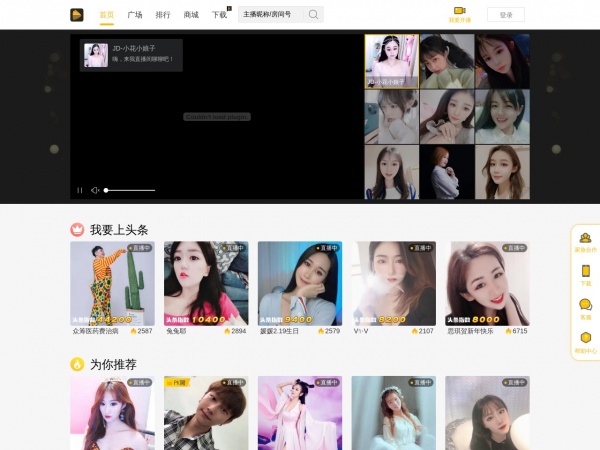The image size is (600, 450).
Task: Click the 头条指数 8200 overlay
Action: tap(380, 320)
